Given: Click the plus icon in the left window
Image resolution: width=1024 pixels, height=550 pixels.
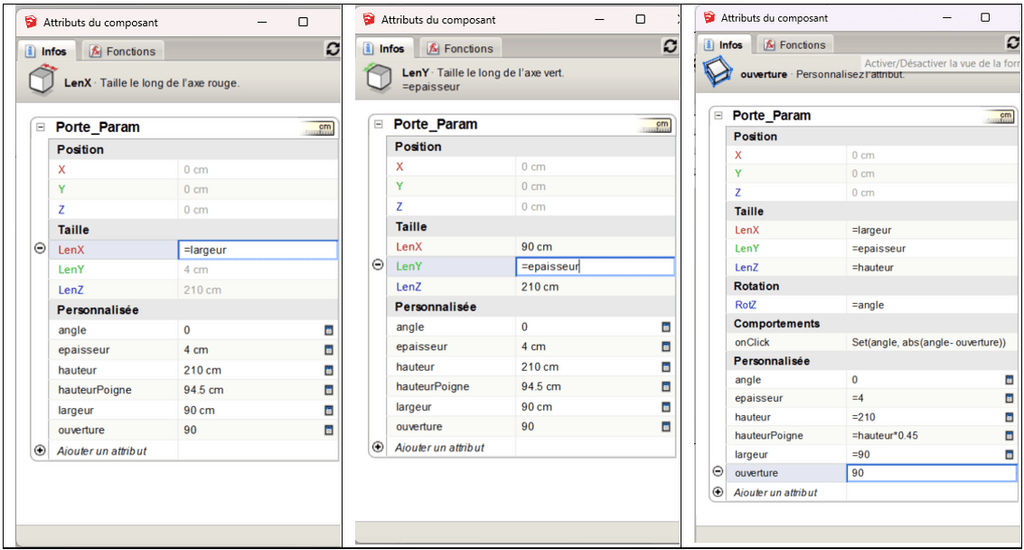Looking at the screenshot, I should pyautogui.click(x=40, y=451).
